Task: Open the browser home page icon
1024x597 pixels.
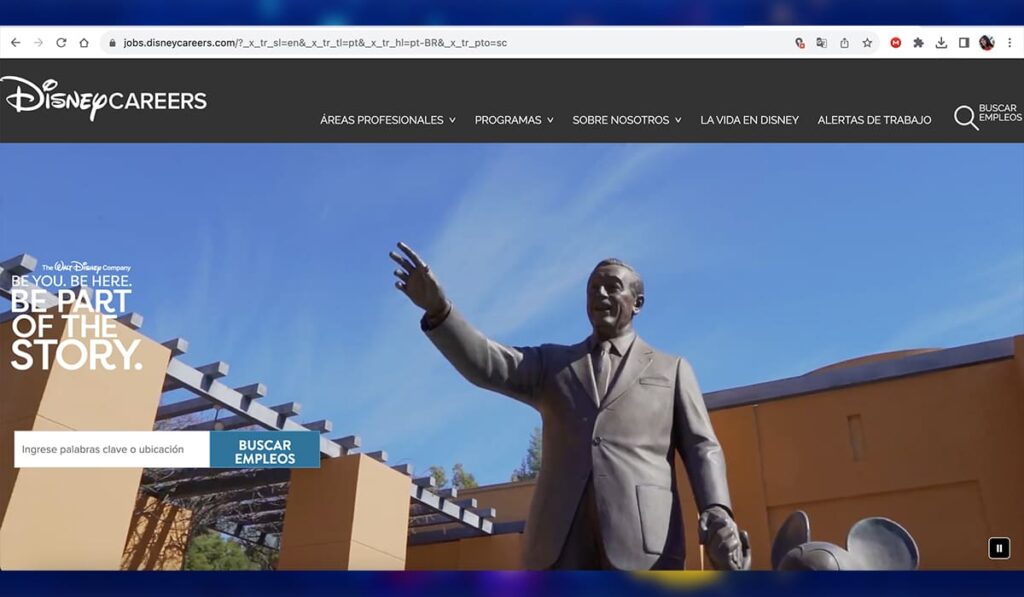Action: click(84, 42)
